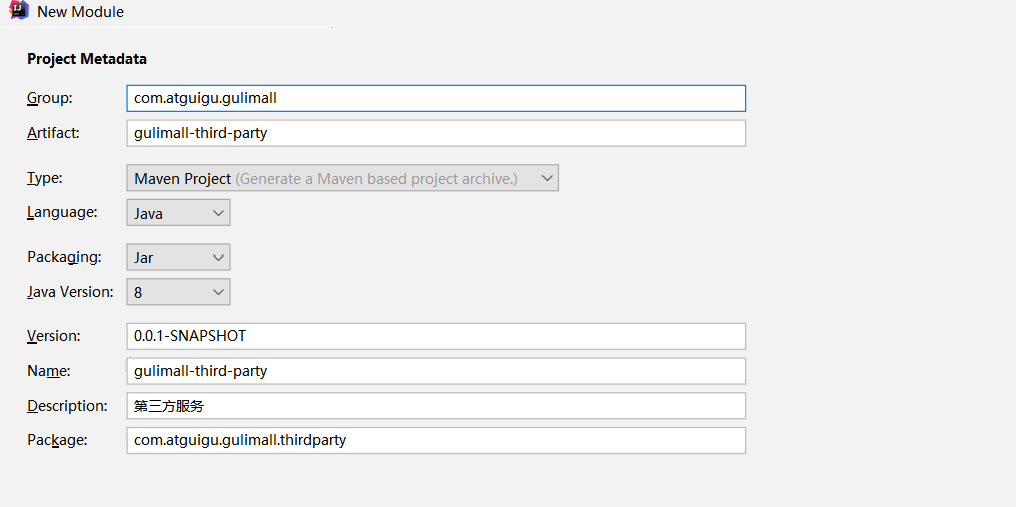Screen dimensions: 1016x507
Task: Click into the Group text field
Action: (436, 98)
